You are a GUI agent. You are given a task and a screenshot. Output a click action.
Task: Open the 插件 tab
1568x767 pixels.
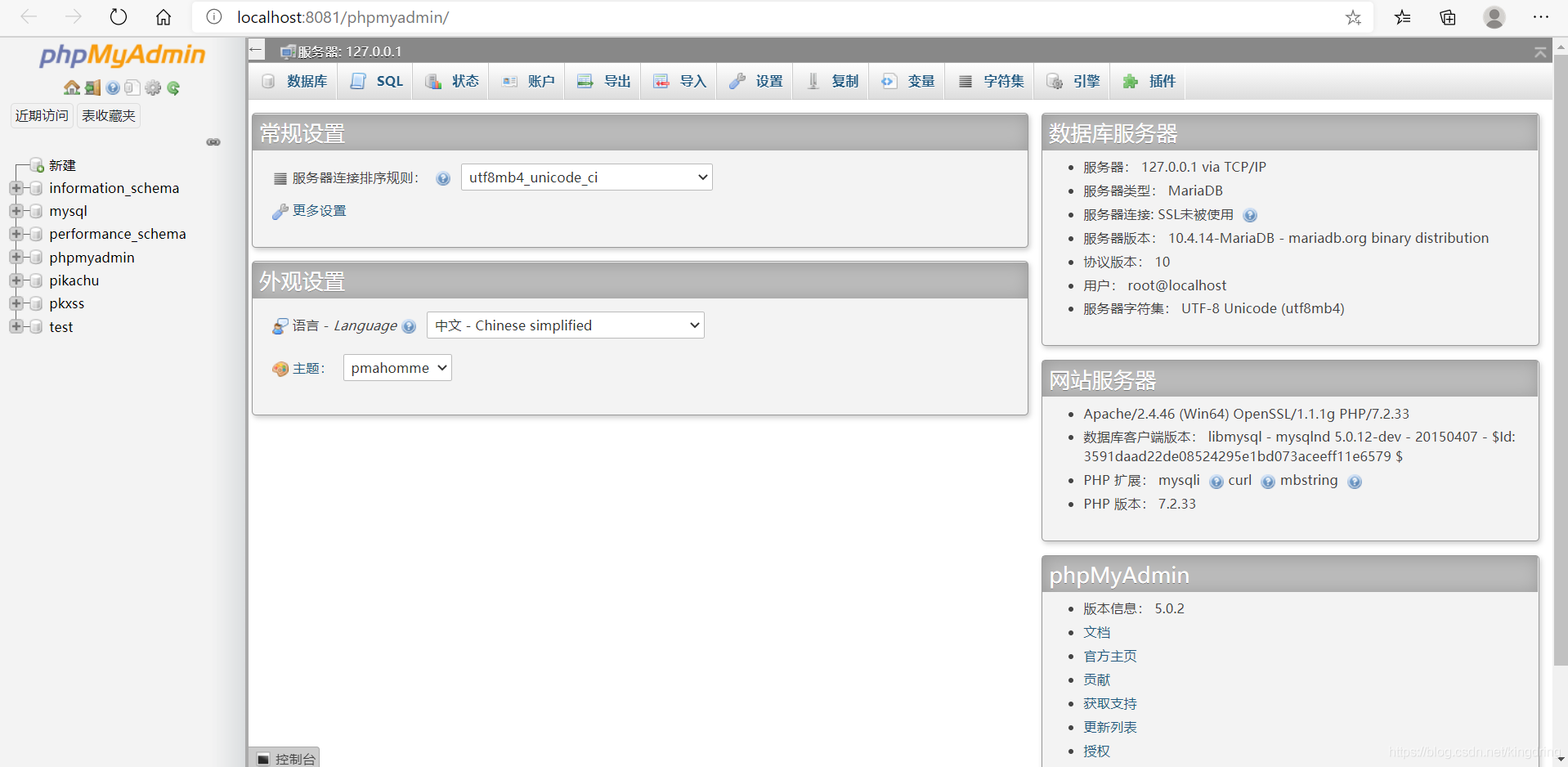point(1149,81)
